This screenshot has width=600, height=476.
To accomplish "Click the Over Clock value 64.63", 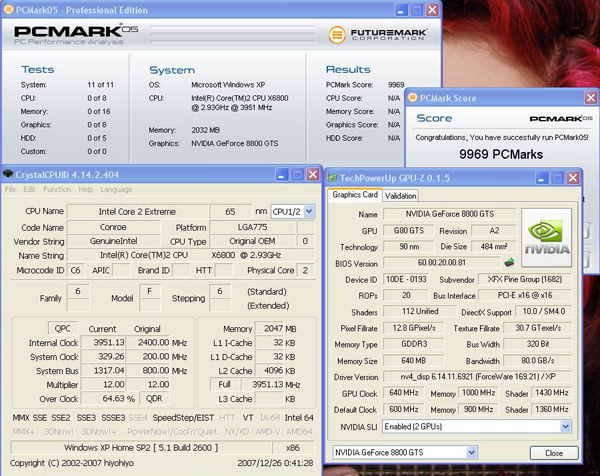I will (103, 398).
